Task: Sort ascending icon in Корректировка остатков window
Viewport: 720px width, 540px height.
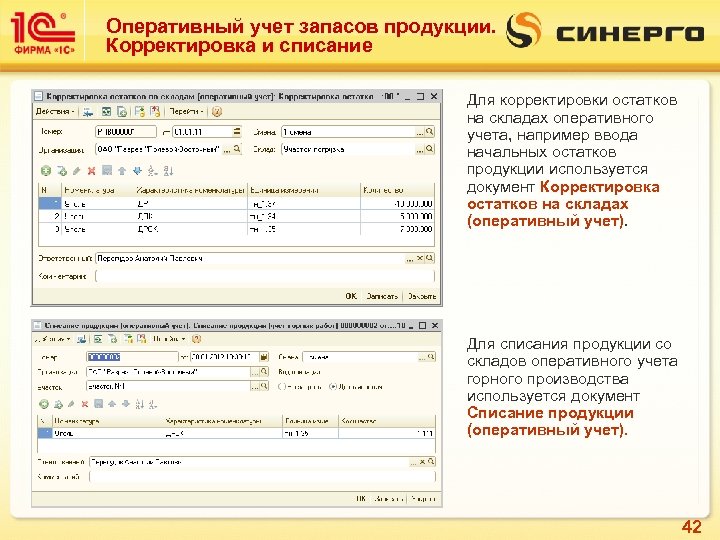Action: pos(152,171)
